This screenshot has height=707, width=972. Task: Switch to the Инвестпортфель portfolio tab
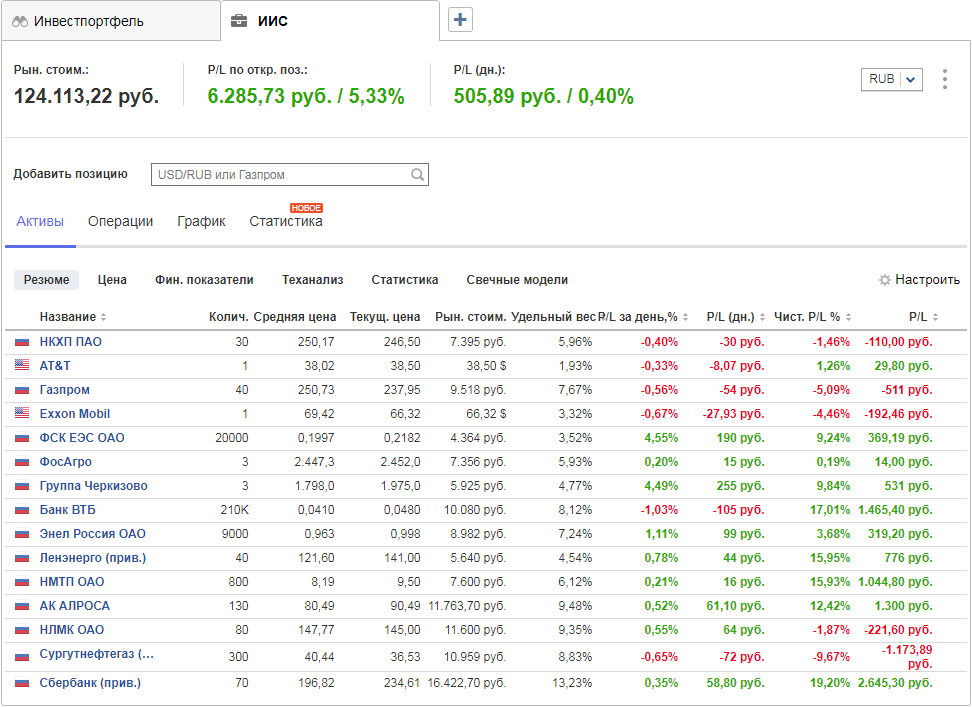111,21
